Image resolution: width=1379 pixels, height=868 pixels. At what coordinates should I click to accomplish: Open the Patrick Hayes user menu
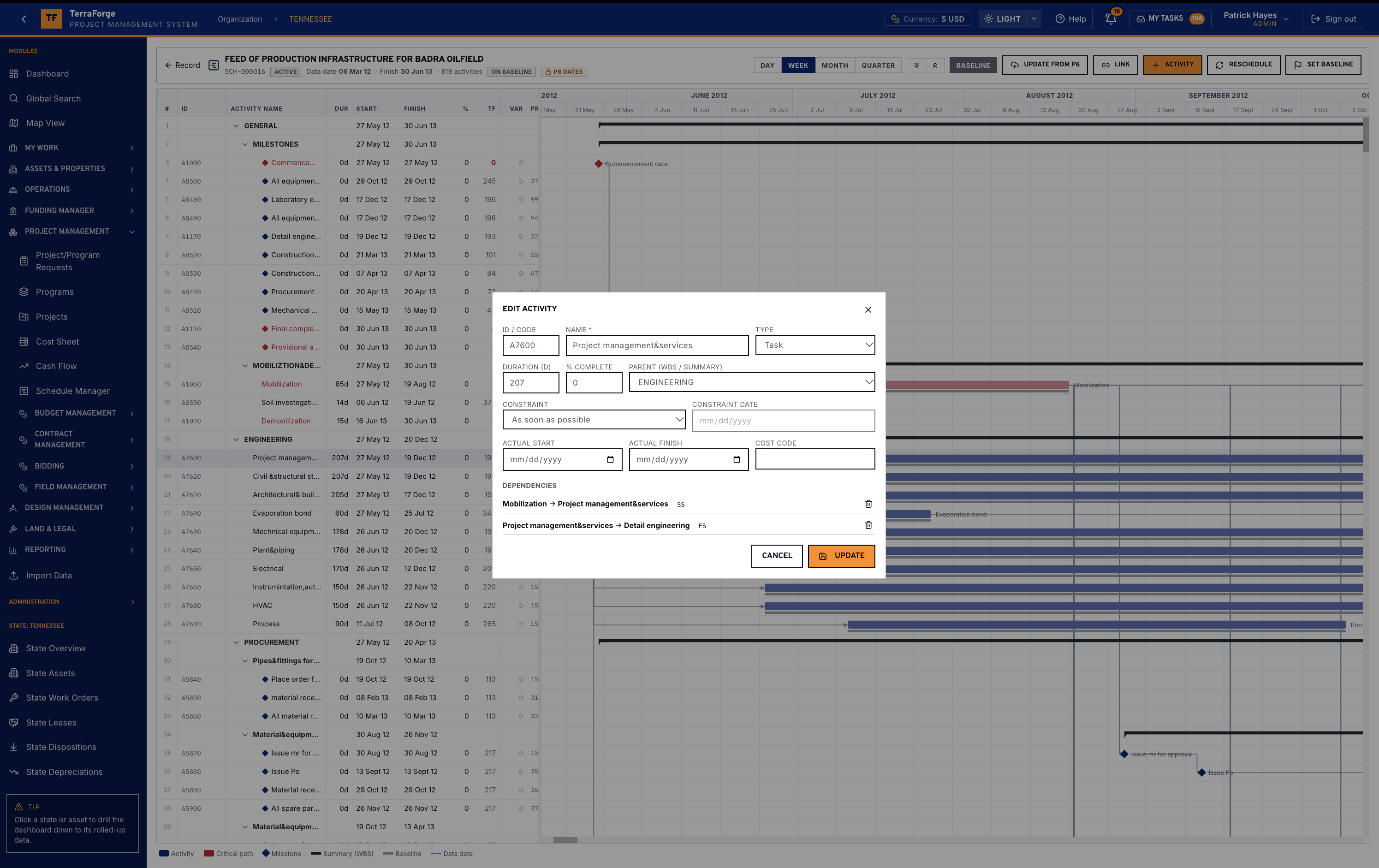(1256, 19)
